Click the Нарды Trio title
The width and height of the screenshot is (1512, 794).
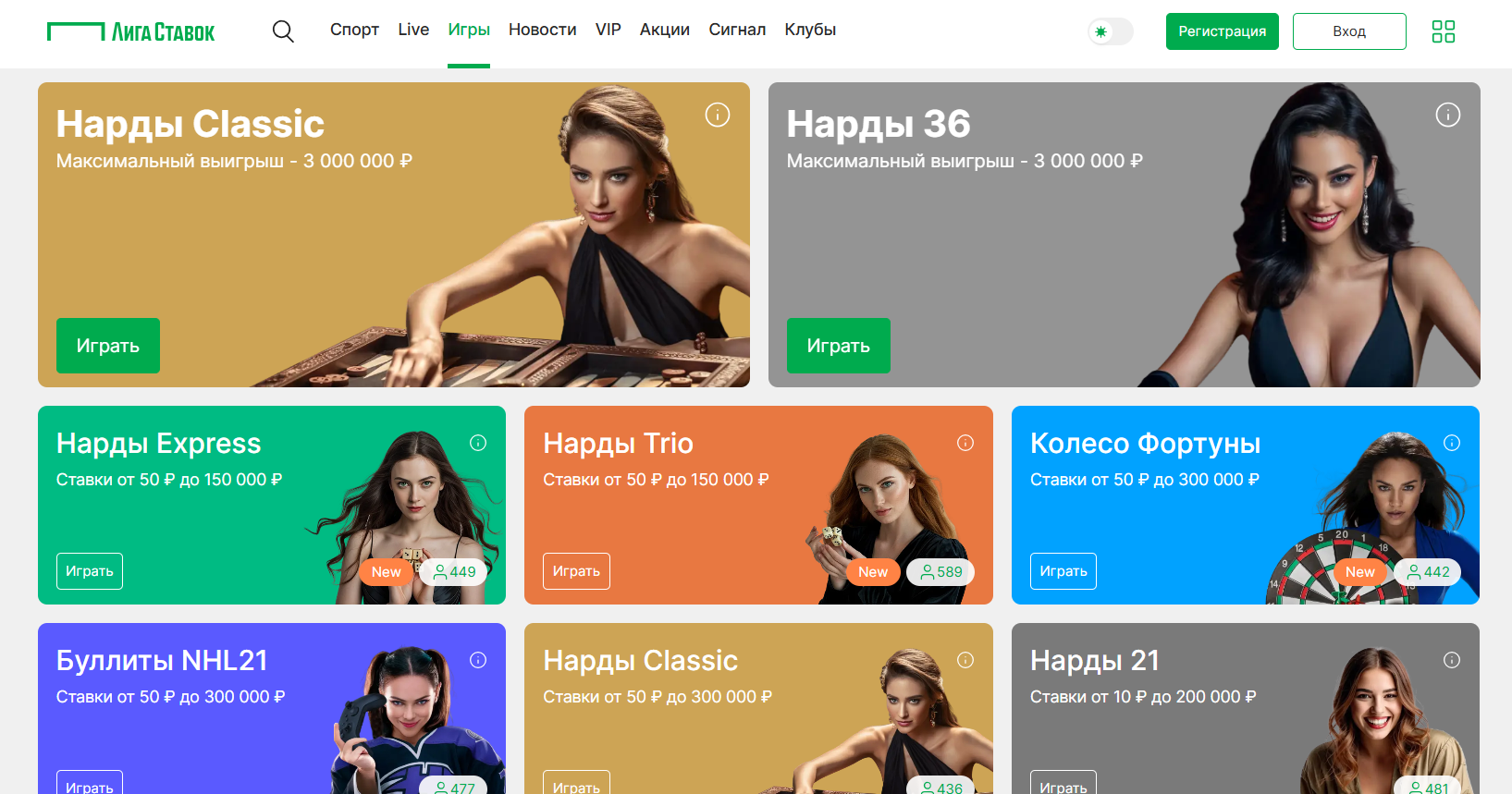tap(618, 444)
